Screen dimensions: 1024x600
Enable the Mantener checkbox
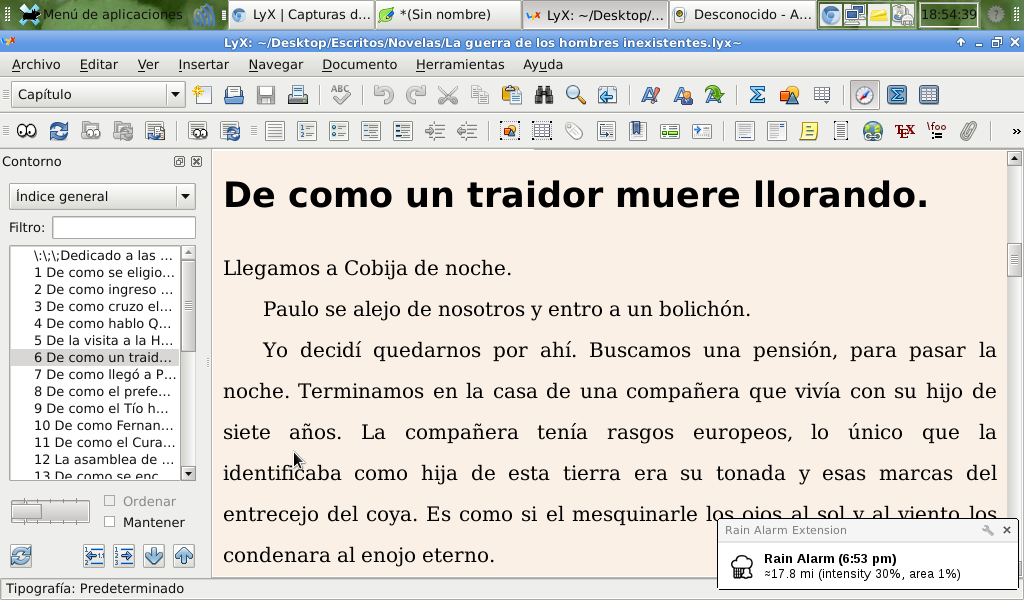pyautogui.click(x=110, y=521)
